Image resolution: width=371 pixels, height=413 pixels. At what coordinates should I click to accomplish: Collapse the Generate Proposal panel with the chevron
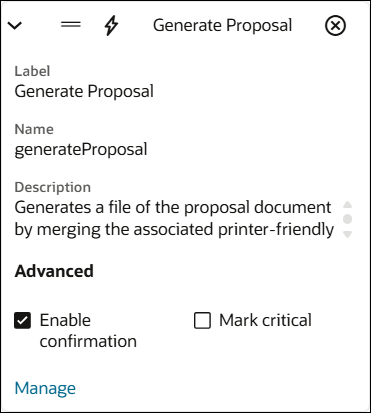click(x=15, y=25)
